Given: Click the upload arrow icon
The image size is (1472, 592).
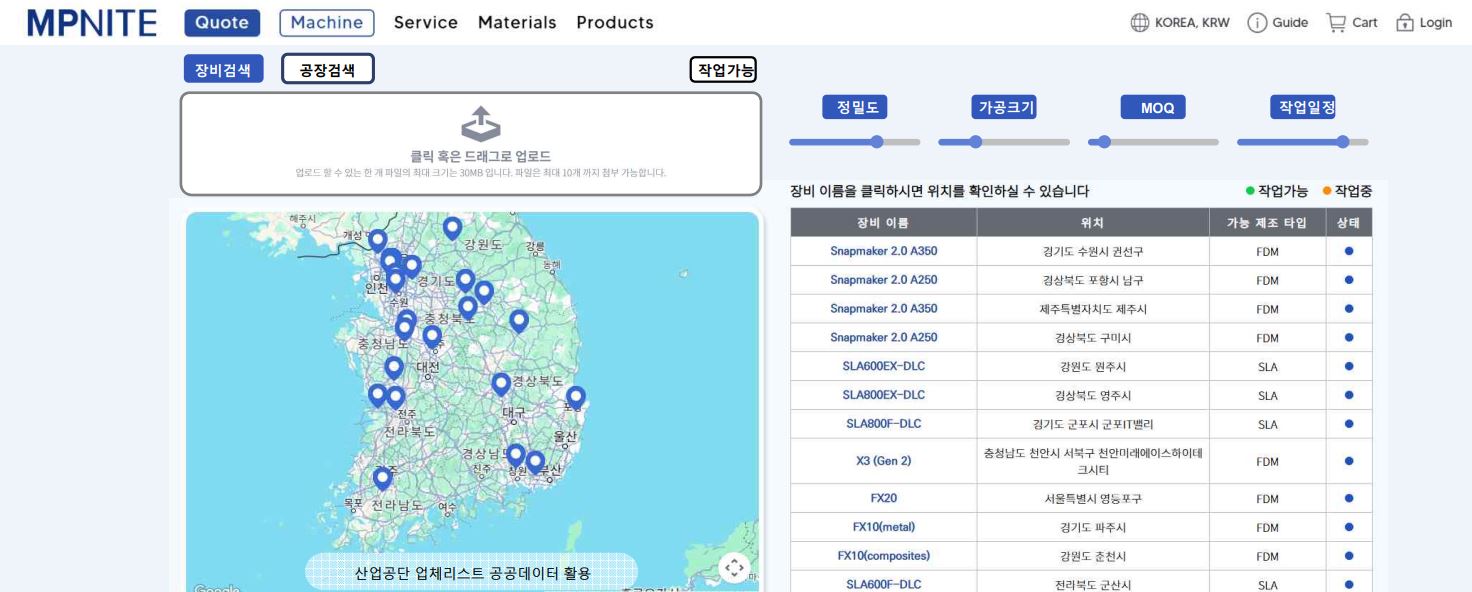Looking at the screenshot, I should (x=480, y=124).
